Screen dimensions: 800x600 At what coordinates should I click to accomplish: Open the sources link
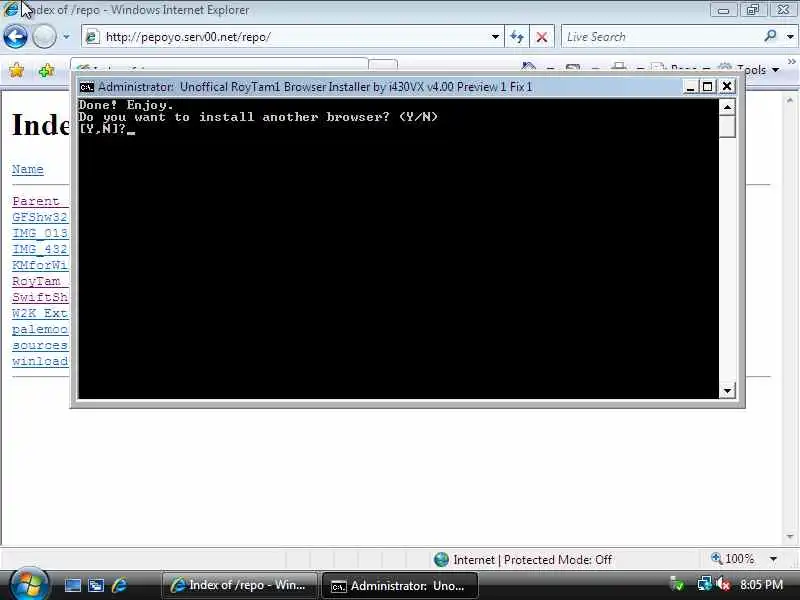click(40, 345)
